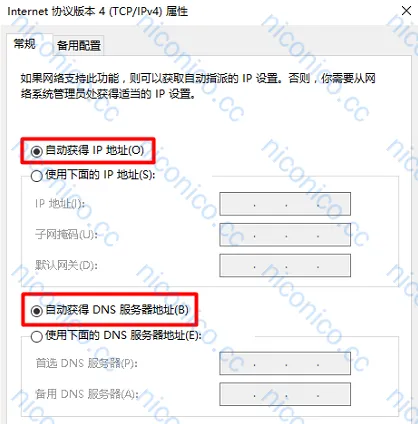Close the TCP/IPv4 properties dialog
The height and width of the screenshot is (424, 418).
tap(406, 11)
